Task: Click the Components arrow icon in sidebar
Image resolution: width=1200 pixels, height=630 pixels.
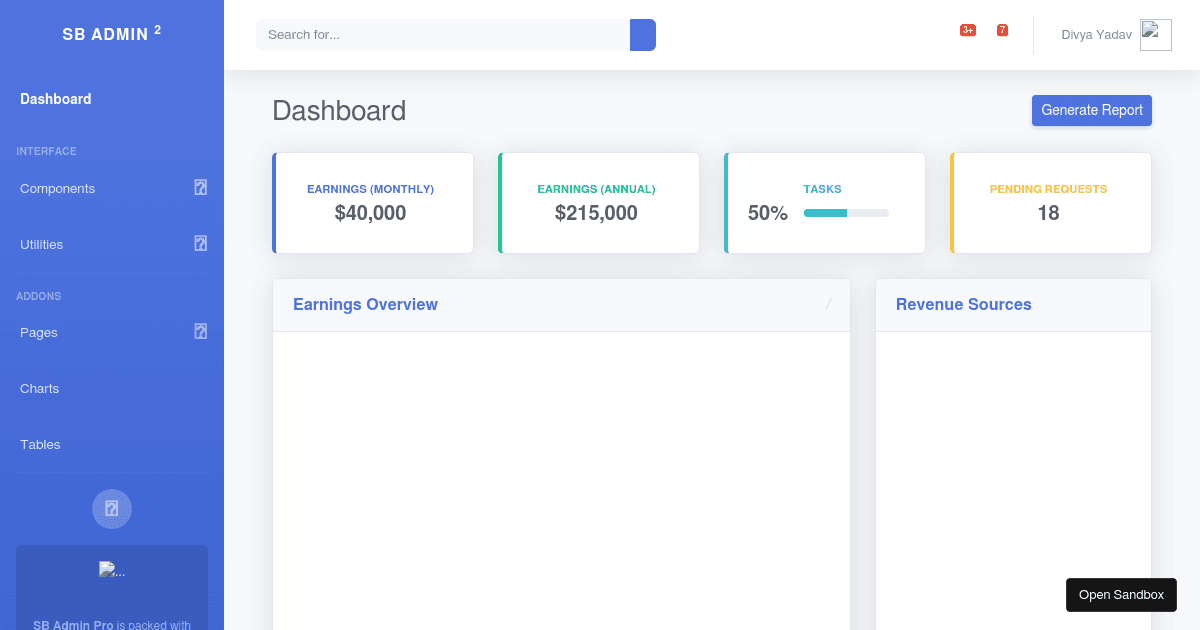Action: (200, 188)
